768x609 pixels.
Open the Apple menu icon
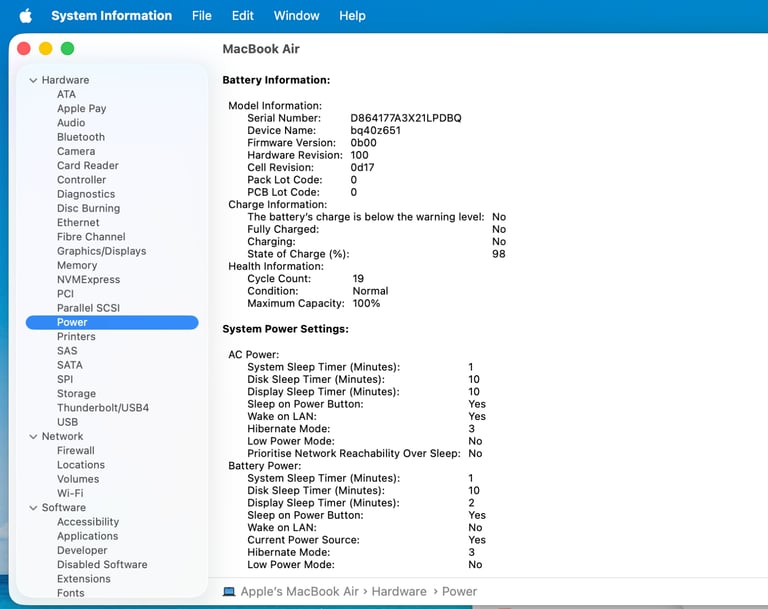(26, 16)
